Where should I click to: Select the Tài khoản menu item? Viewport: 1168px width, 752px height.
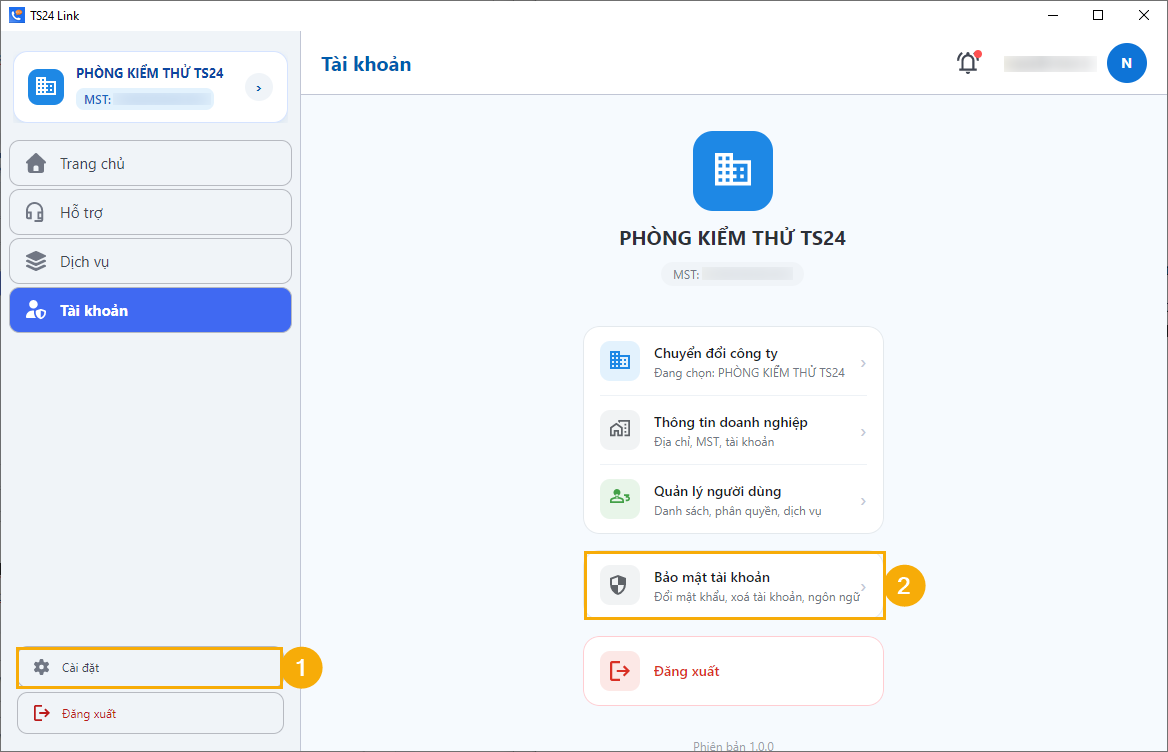150,310
